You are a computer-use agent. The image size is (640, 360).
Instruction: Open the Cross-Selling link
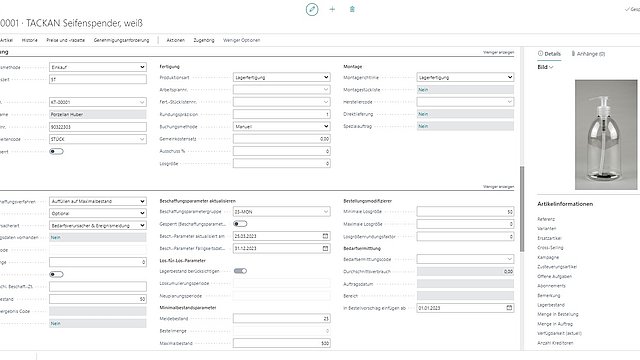tap(550, 248)
